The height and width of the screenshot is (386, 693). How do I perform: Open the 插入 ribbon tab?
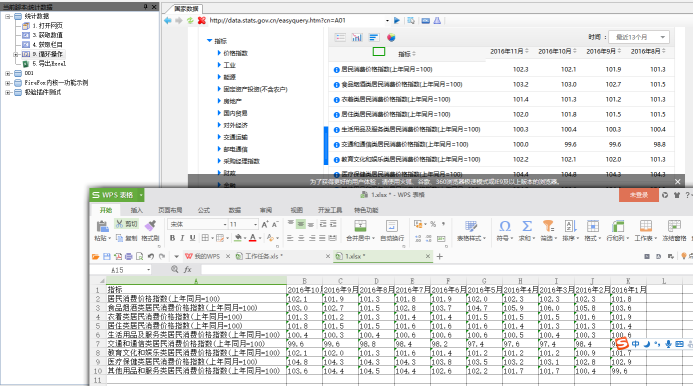click(x=137, y=210)
